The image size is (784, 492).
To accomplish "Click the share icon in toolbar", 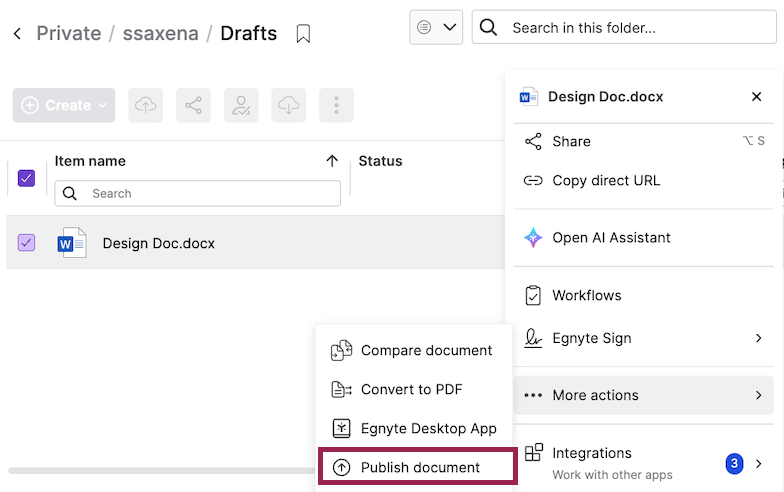I will tap(193, 105).
